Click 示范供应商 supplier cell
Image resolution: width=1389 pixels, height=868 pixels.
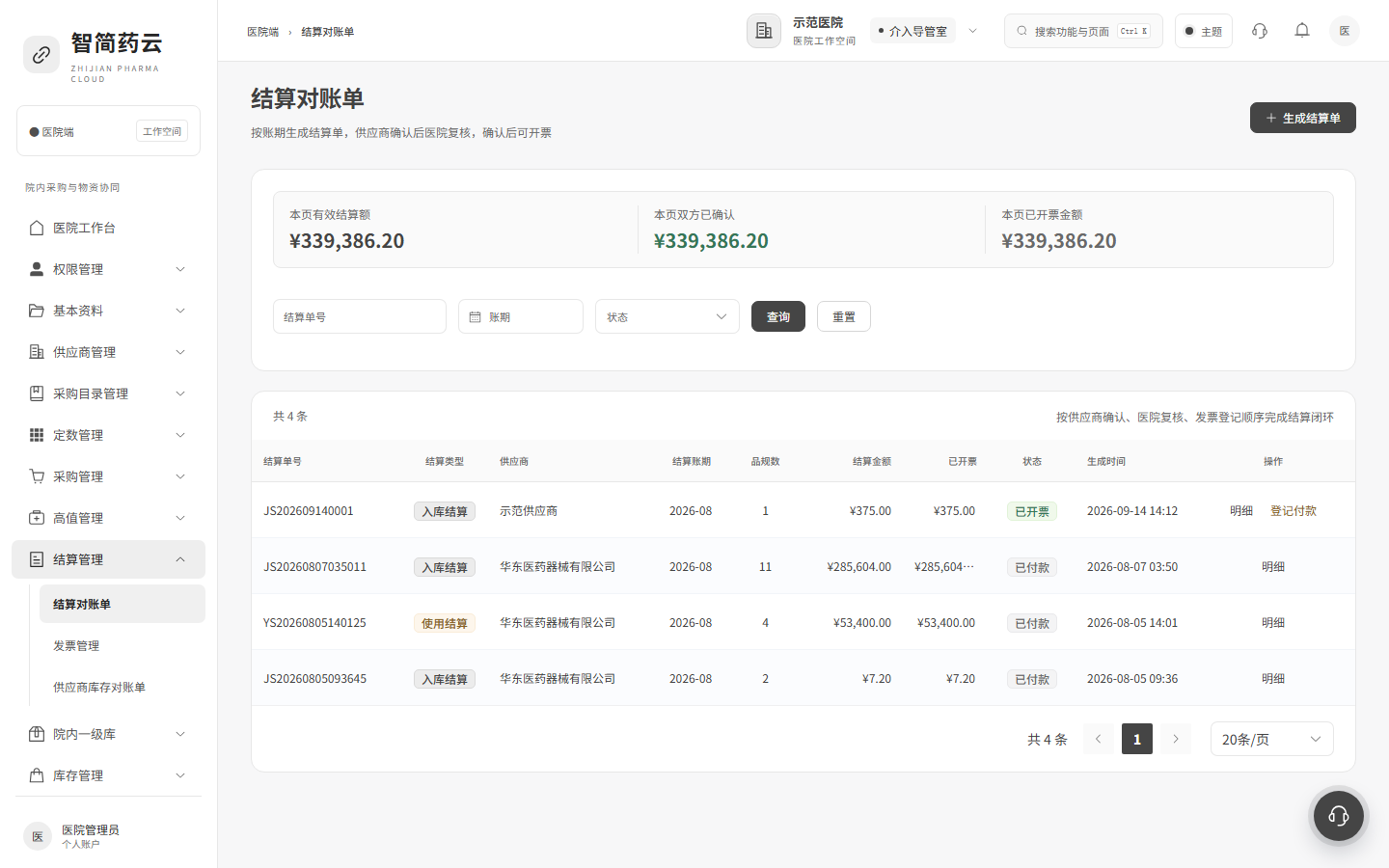529,511
